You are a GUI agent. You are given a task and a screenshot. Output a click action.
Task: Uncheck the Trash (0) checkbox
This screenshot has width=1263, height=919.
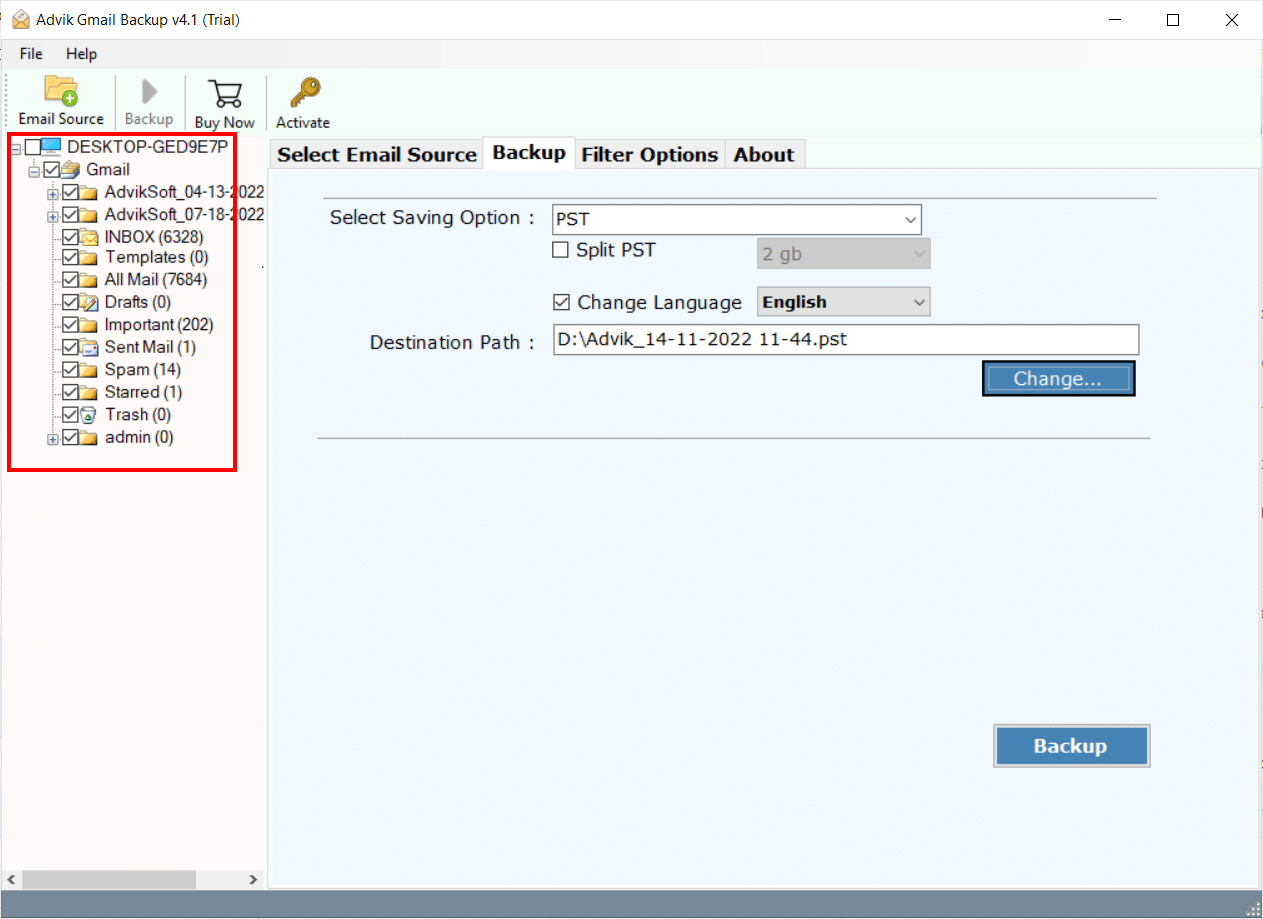pyautogui.click(x=70, y=414)
